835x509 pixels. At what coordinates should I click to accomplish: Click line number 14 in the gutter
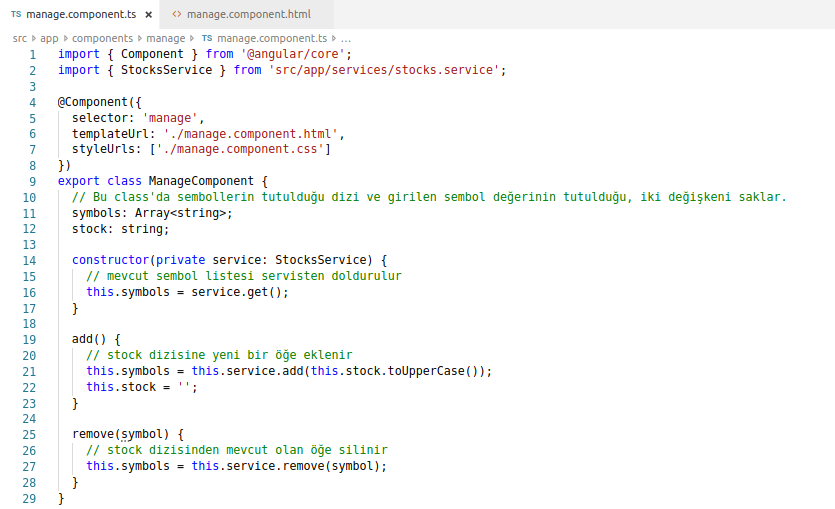pos(29,261)
